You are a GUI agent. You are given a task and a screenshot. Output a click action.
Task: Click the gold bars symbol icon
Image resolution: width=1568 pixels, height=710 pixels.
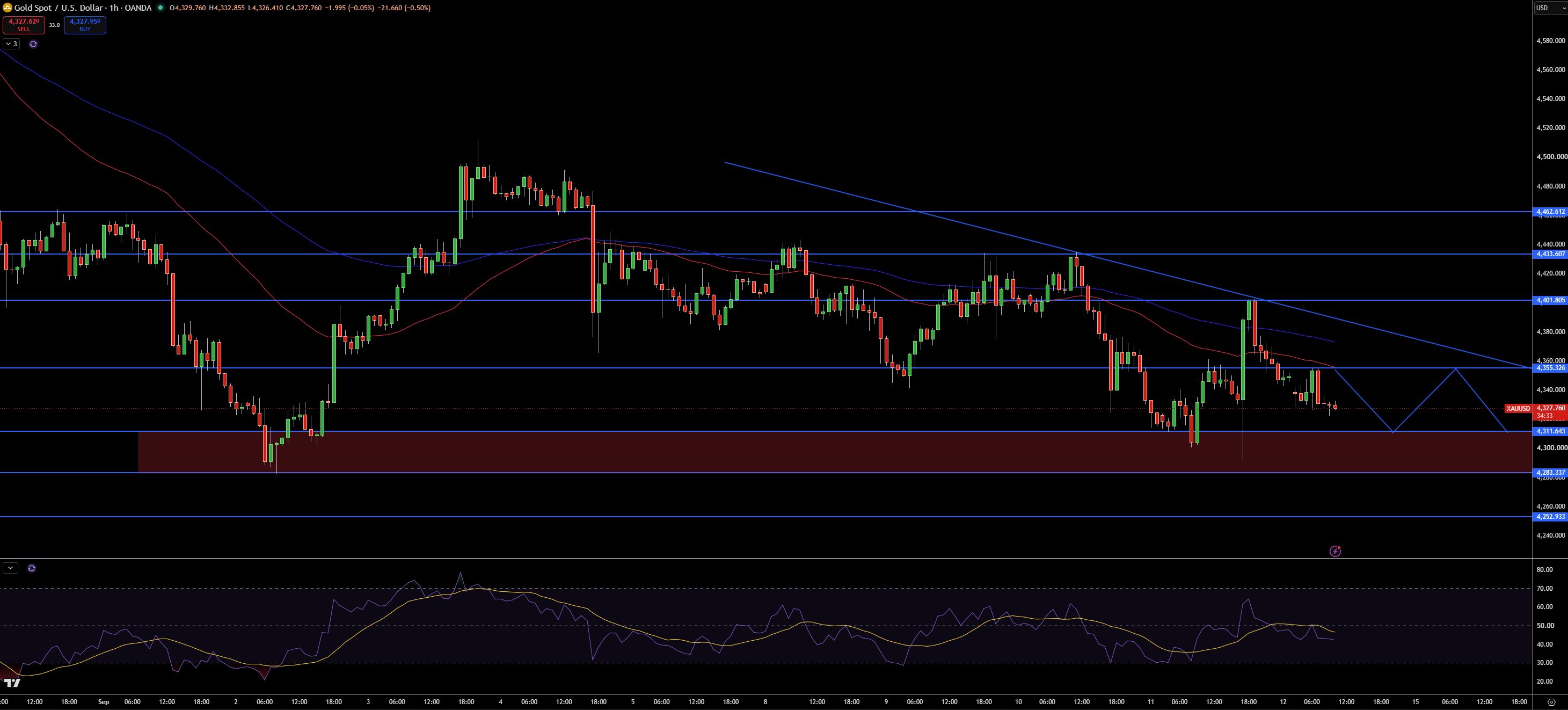[8, 8]
